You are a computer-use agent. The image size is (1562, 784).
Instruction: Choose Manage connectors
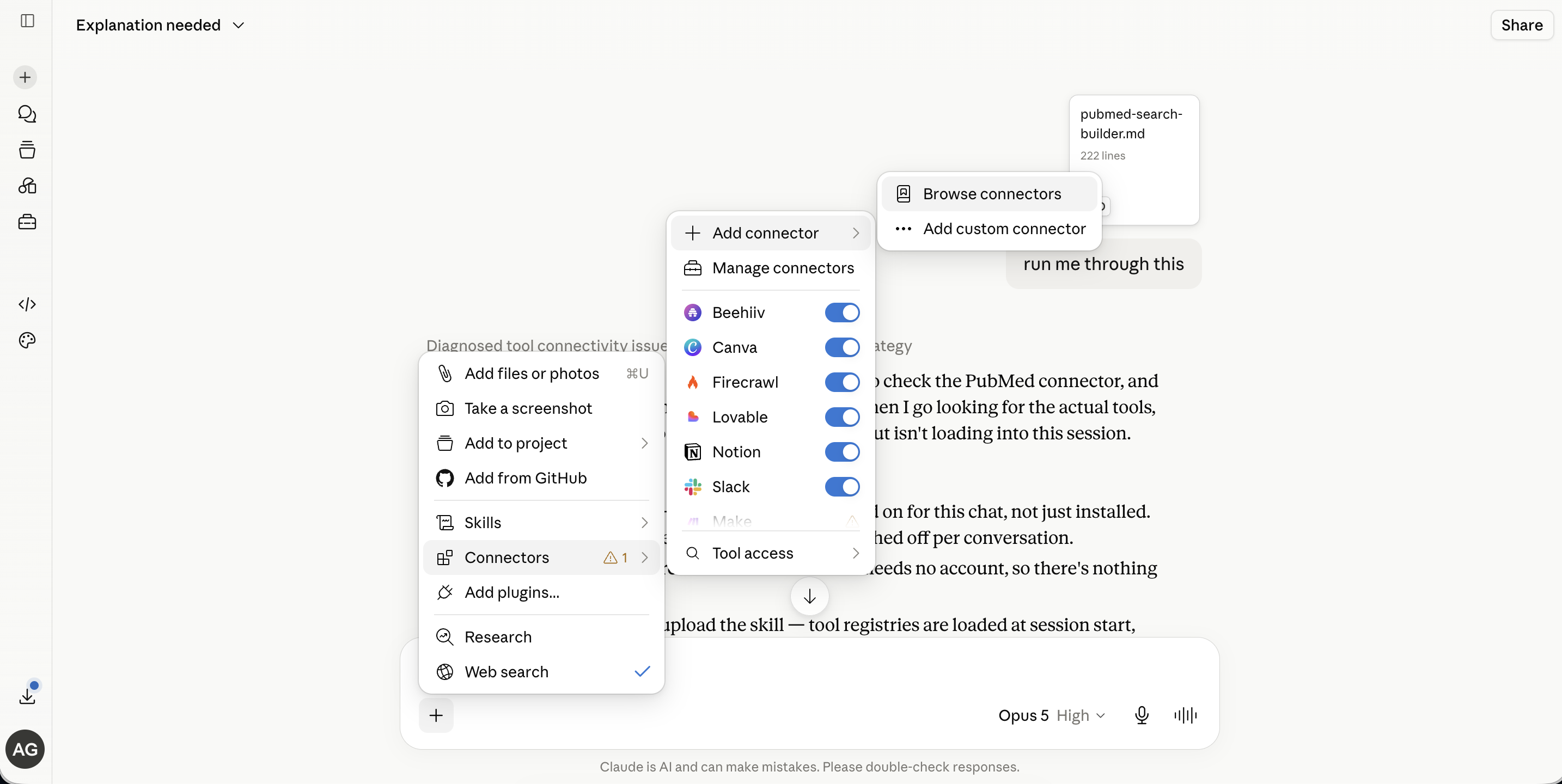point(771,268)
